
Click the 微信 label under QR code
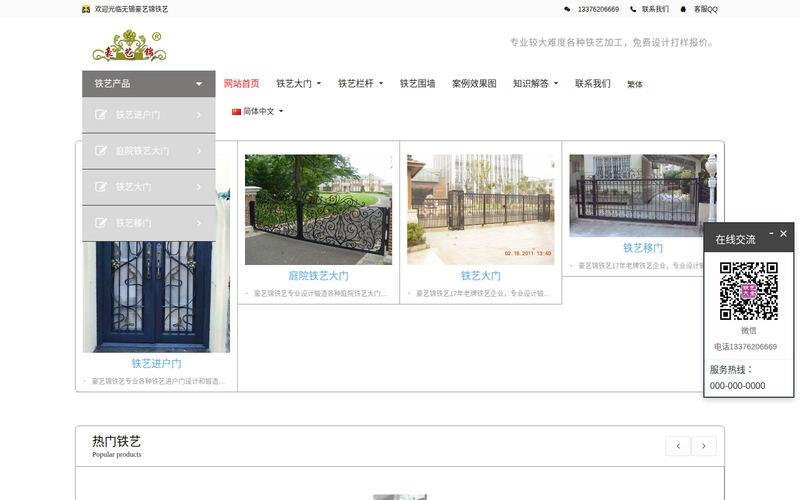[748, 331]
